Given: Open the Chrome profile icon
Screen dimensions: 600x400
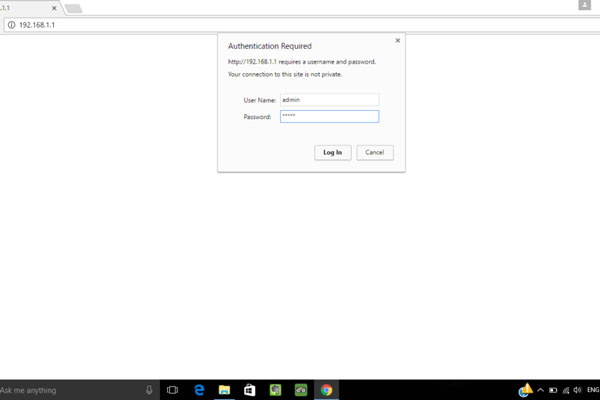Looking at the screenshot, I should coord(584,5).
